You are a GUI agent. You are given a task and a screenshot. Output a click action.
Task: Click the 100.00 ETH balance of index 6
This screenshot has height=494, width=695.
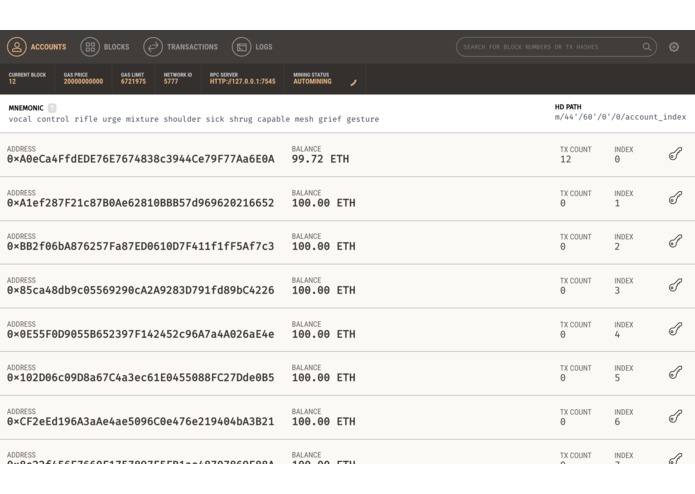(323, 421)
